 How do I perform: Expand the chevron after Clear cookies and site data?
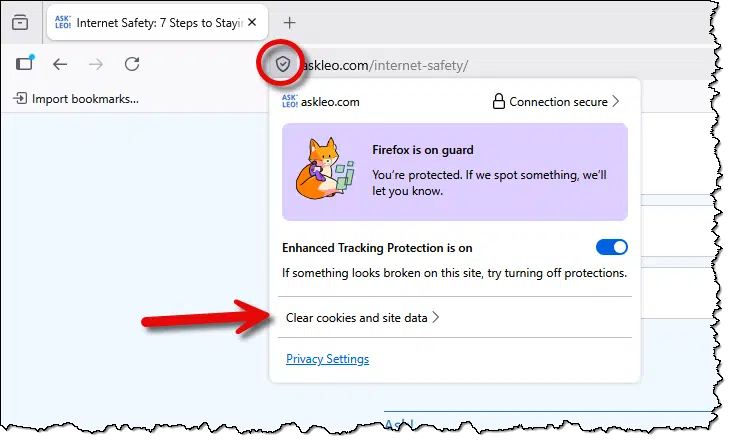click(x=436, y=318)
